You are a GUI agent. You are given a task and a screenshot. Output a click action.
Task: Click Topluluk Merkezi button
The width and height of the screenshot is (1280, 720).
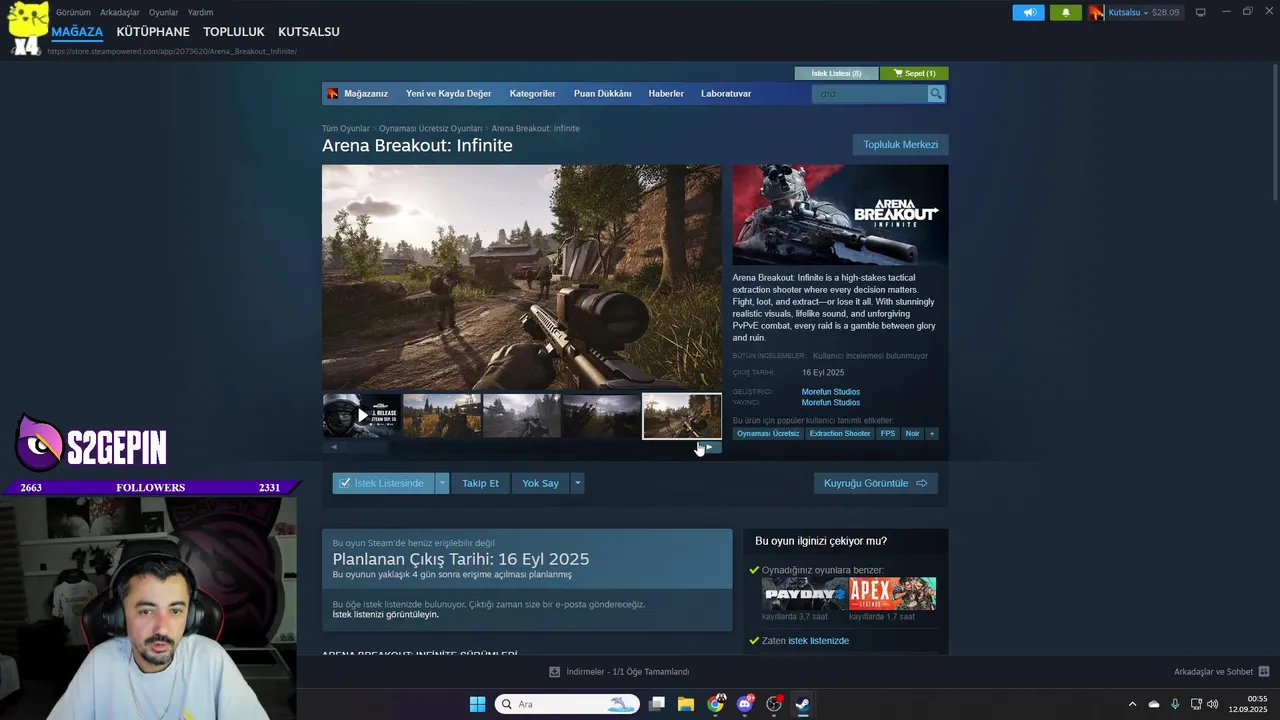[x=900, y=145]
